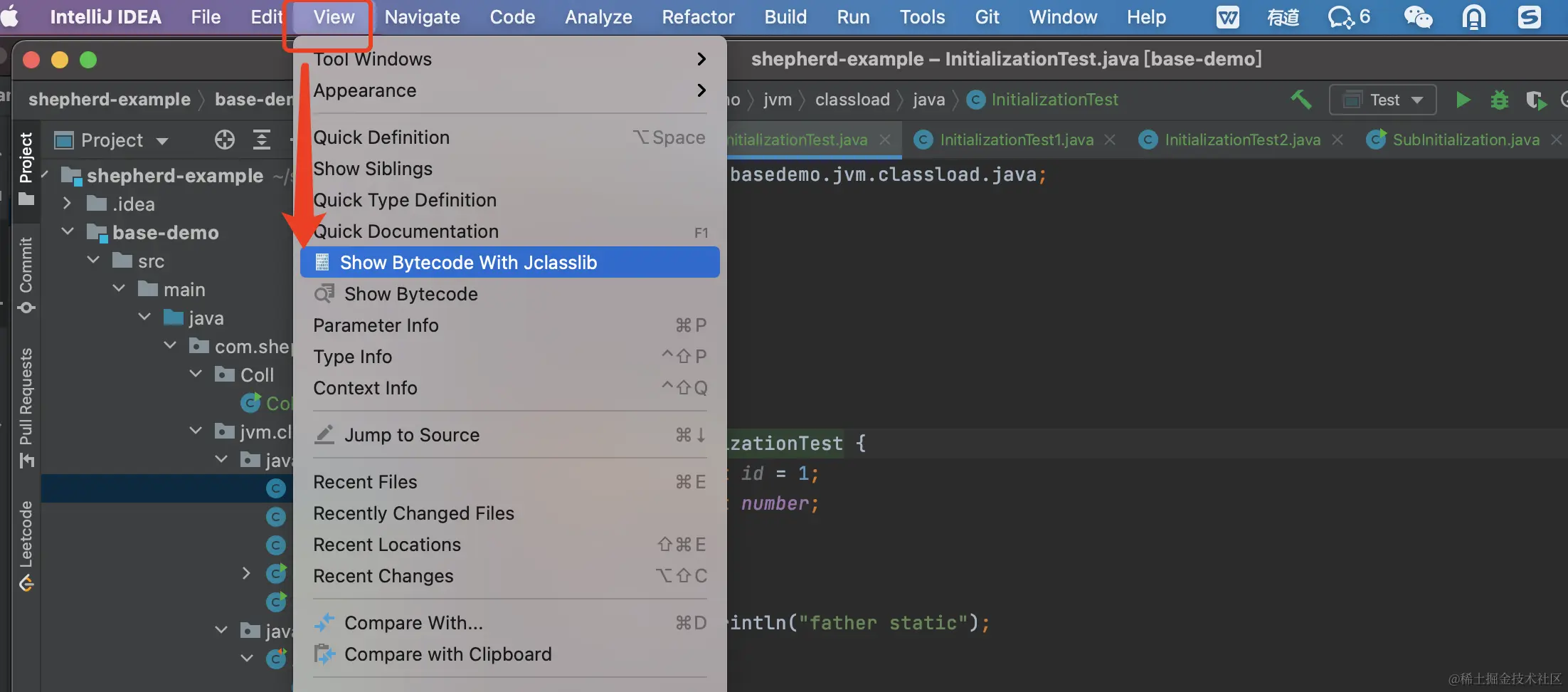Click the chat icon showing 6
The width and height of the screenshot is (1568, 692).
click(x=1349, y=16)
